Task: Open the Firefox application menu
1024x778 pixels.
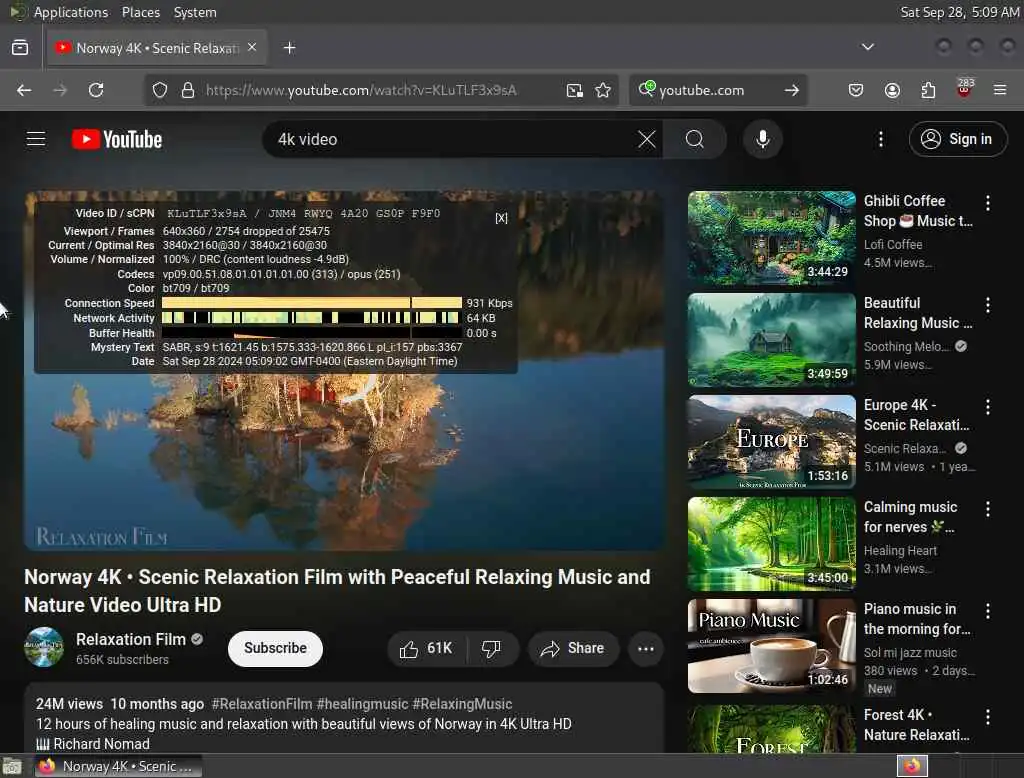Action: pos(1000,90)
